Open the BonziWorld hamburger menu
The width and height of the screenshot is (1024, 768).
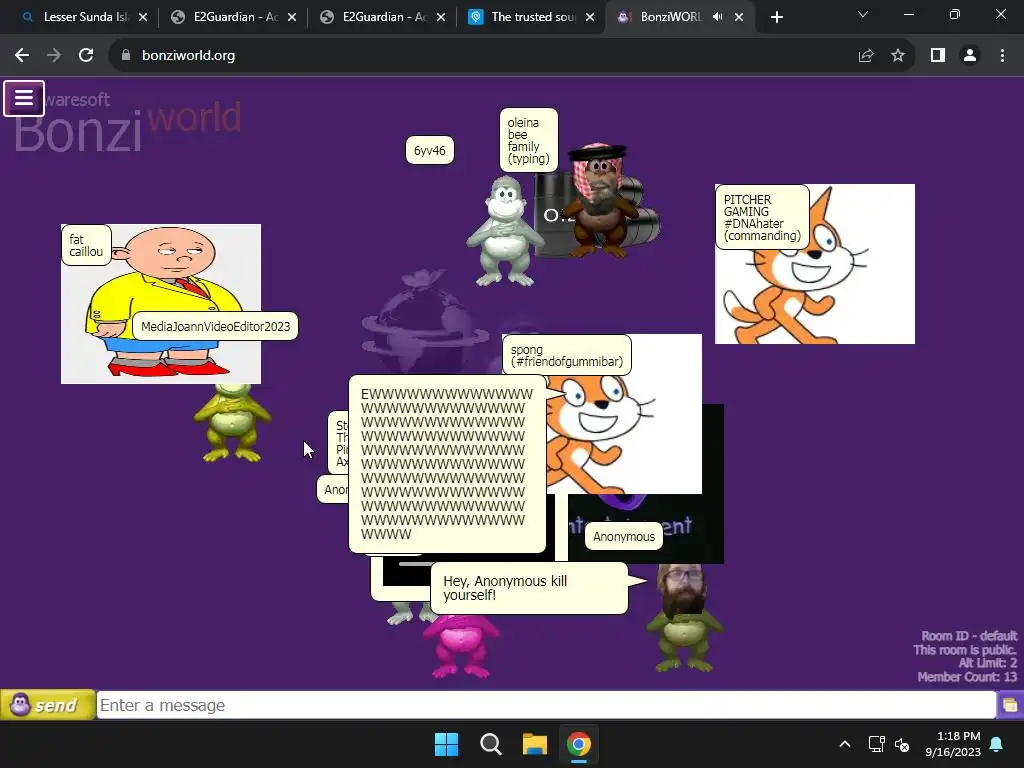(24, 98)
